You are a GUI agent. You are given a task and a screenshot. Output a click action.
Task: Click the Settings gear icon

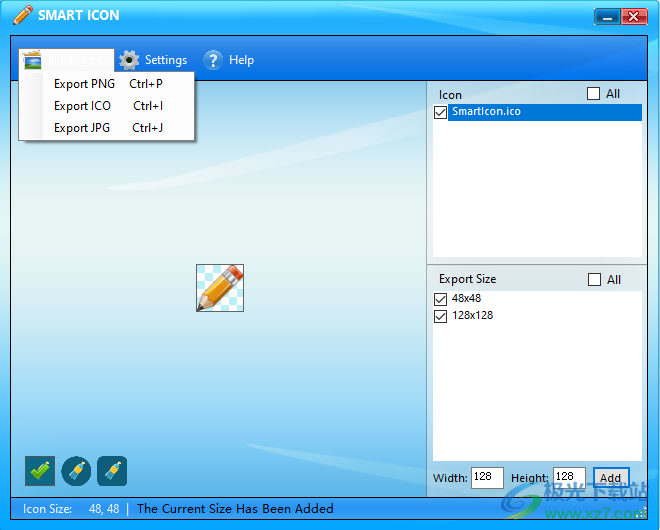[129, 60]
